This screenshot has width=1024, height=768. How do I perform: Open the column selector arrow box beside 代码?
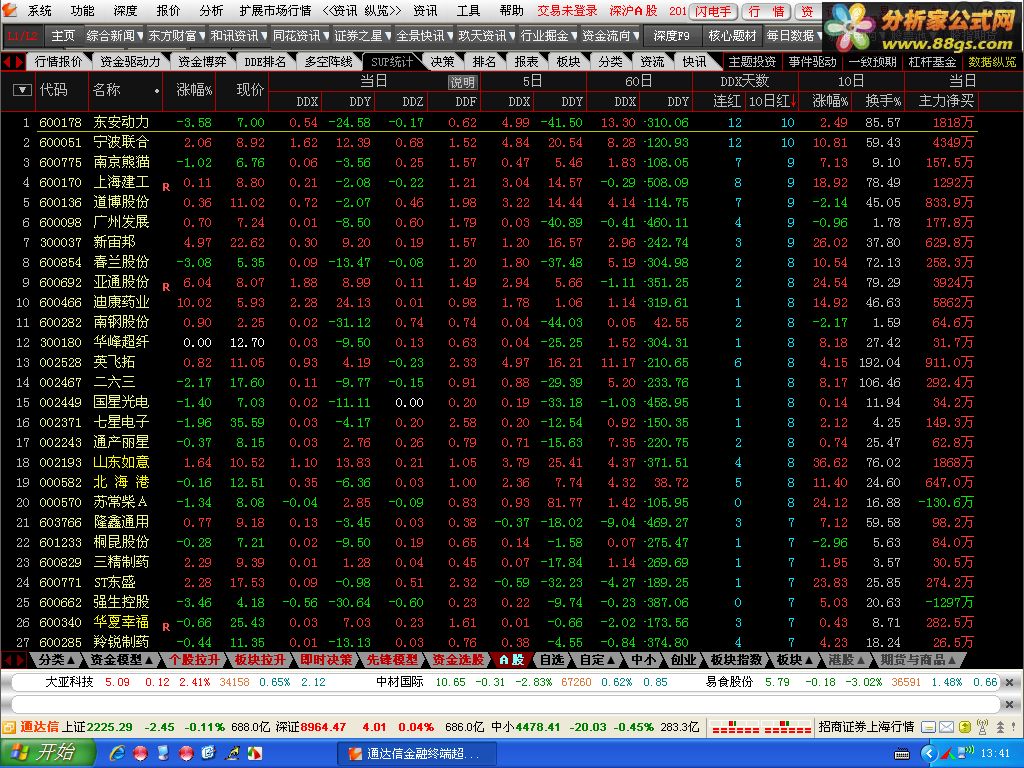click(22, 89)
